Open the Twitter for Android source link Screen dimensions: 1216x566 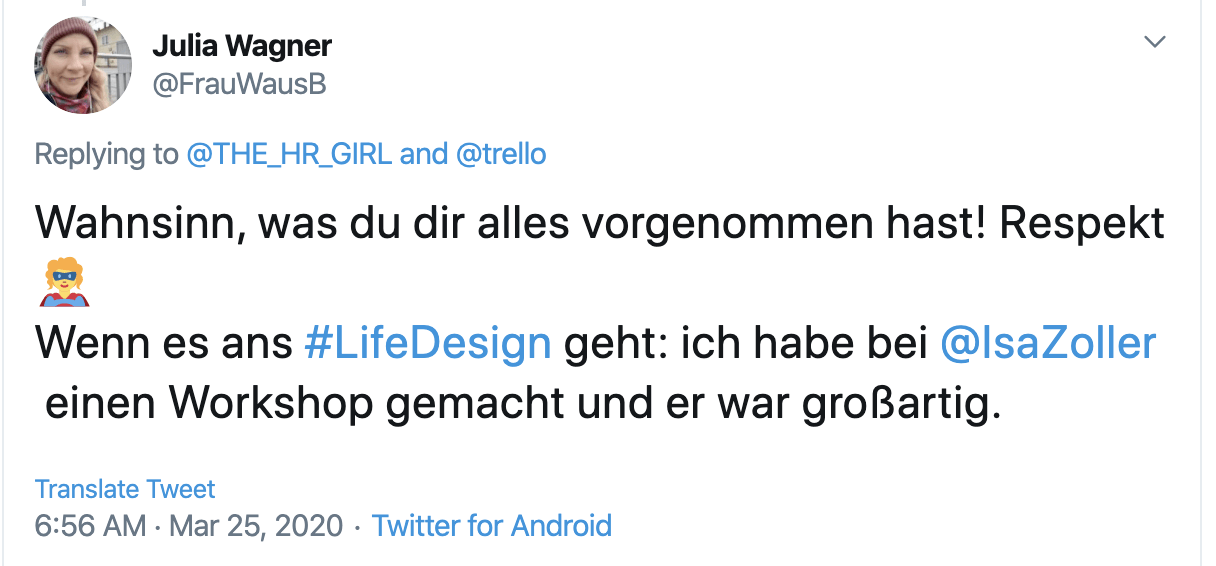tap(492, 525)
